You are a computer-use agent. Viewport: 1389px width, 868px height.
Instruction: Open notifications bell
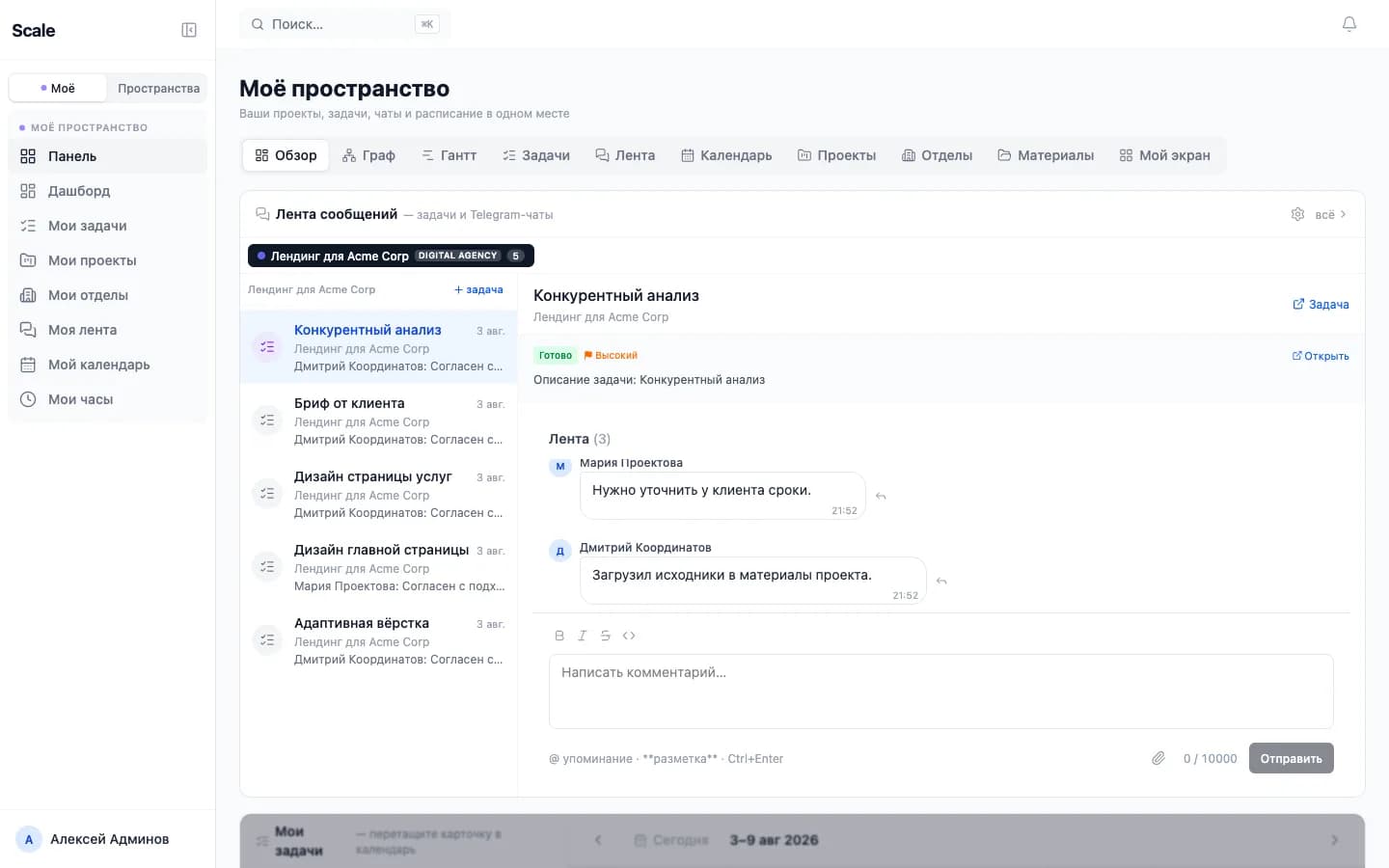[1349, 24]
